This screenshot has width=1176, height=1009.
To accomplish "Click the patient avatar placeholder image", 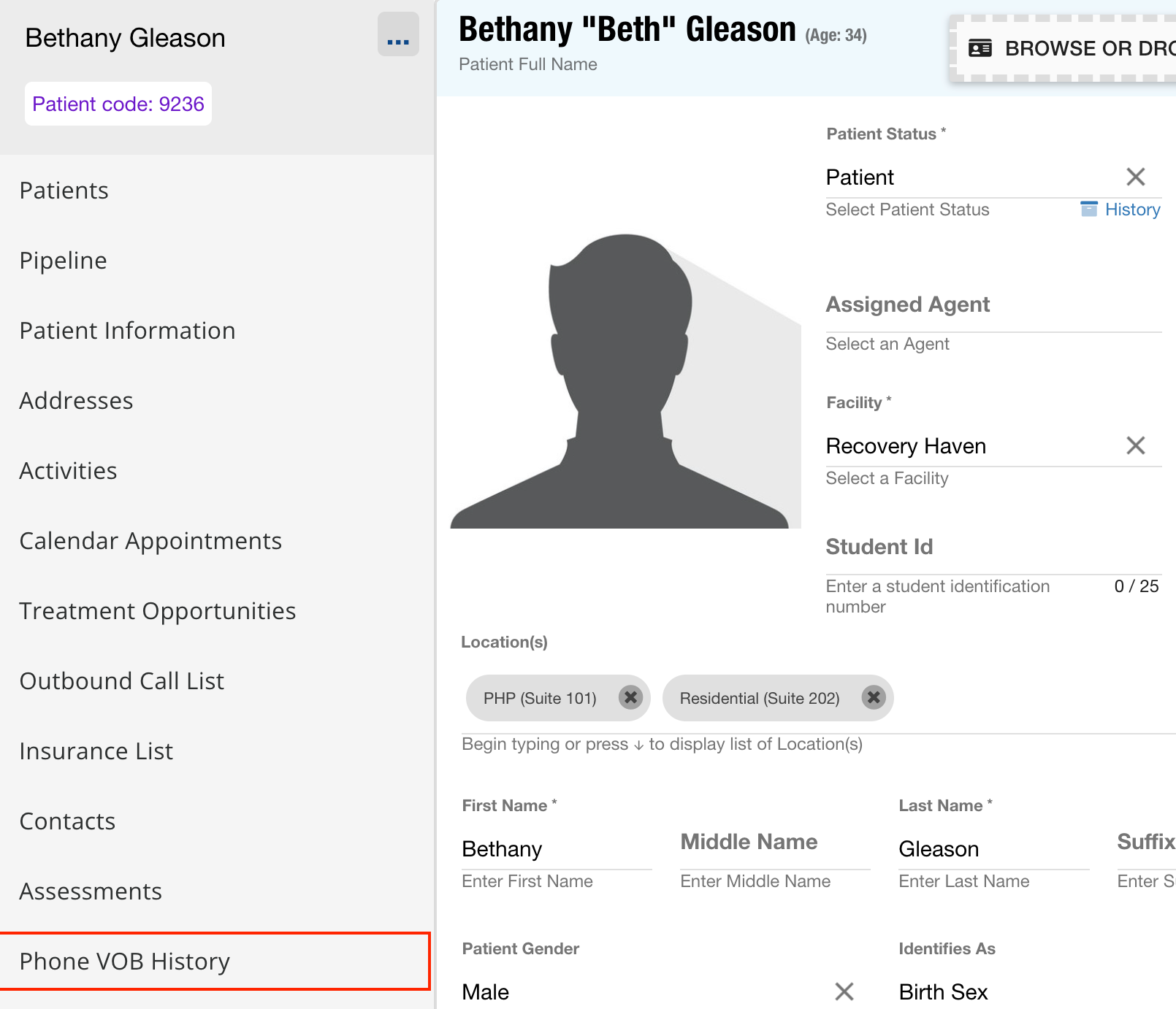I will (625, 381).
